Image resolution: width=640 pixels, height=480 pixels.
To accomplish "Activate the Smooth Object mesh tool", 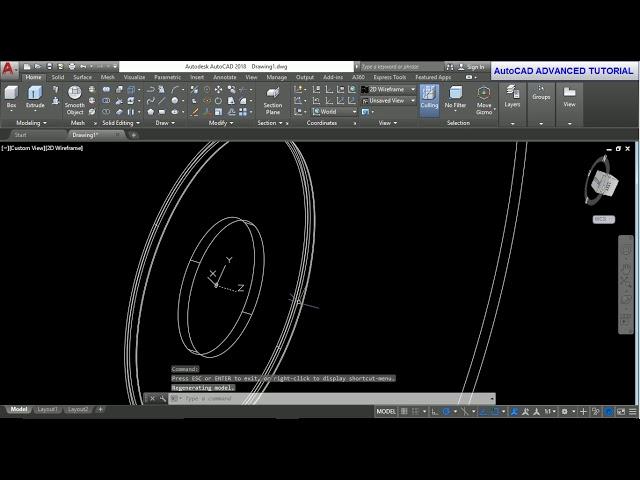I will pos(75,98).
